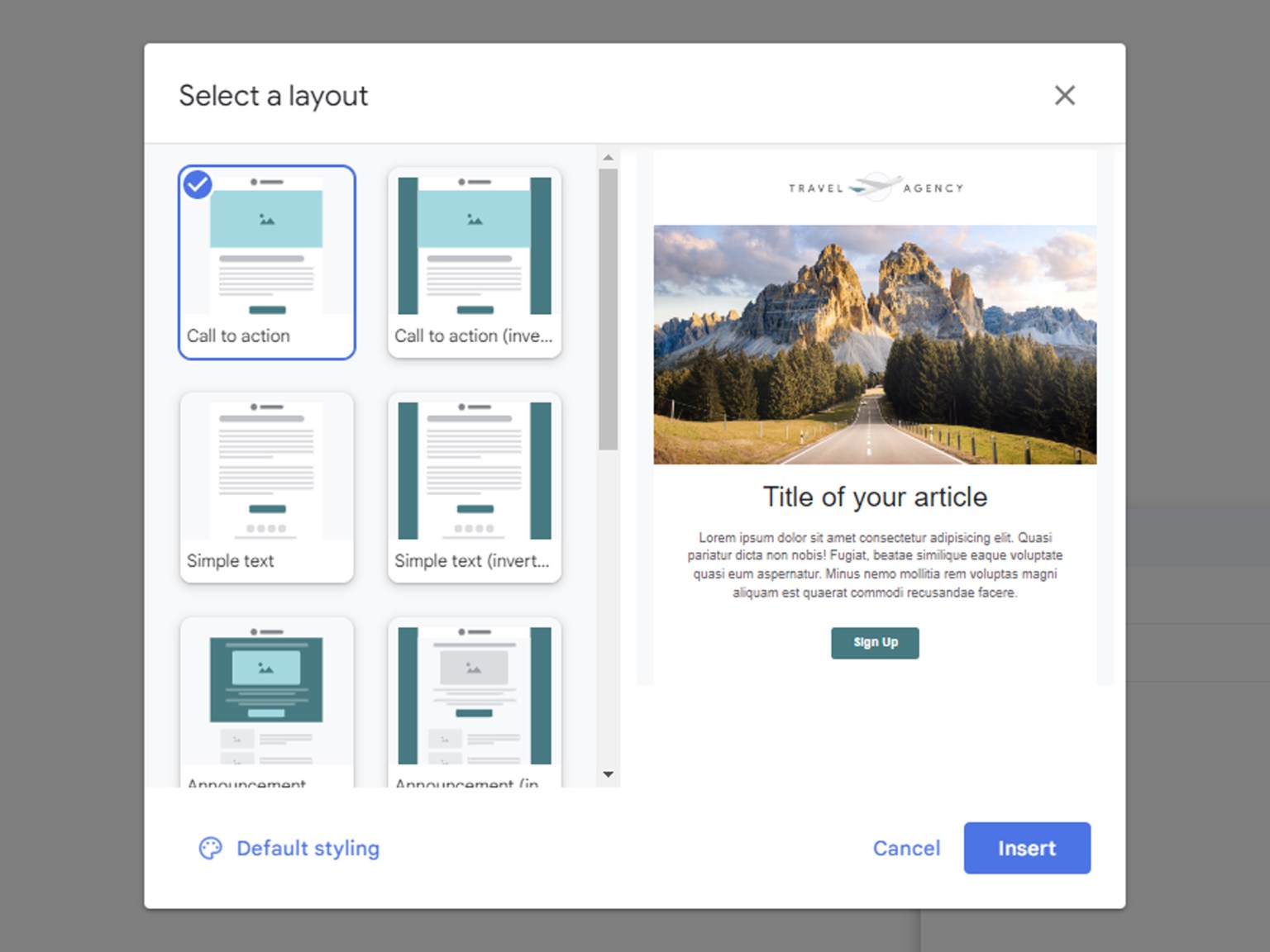Click the Insert button
The image size is (1270, 952).
tap(1027, 848)
